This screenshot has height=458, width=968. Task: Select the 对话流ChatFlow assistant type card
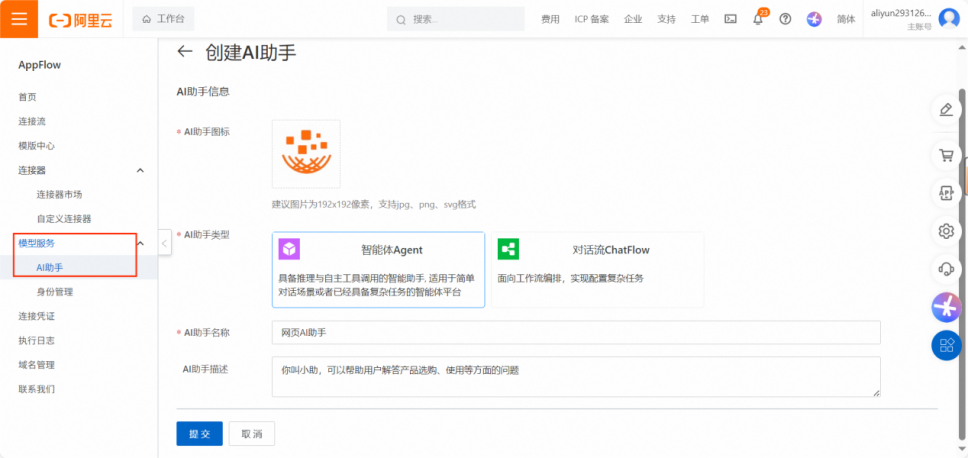598,270
